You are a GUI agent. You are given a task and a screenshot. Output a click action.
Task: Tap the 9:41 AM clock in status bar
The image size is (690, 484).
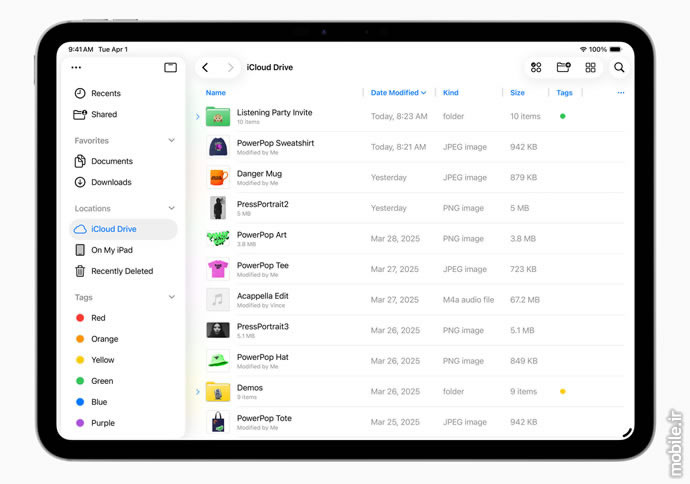coord(81,49)
